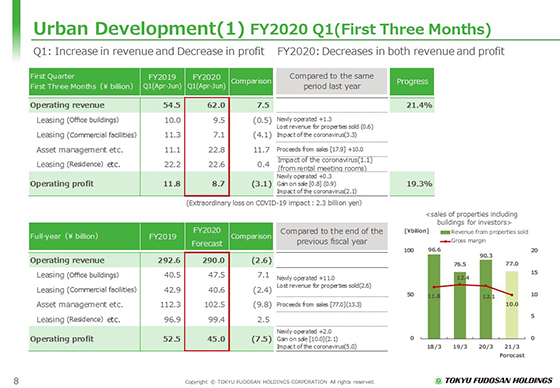Click the 99.4 residence leasing forecast
The image size is (560, 388).
point(217,319)
